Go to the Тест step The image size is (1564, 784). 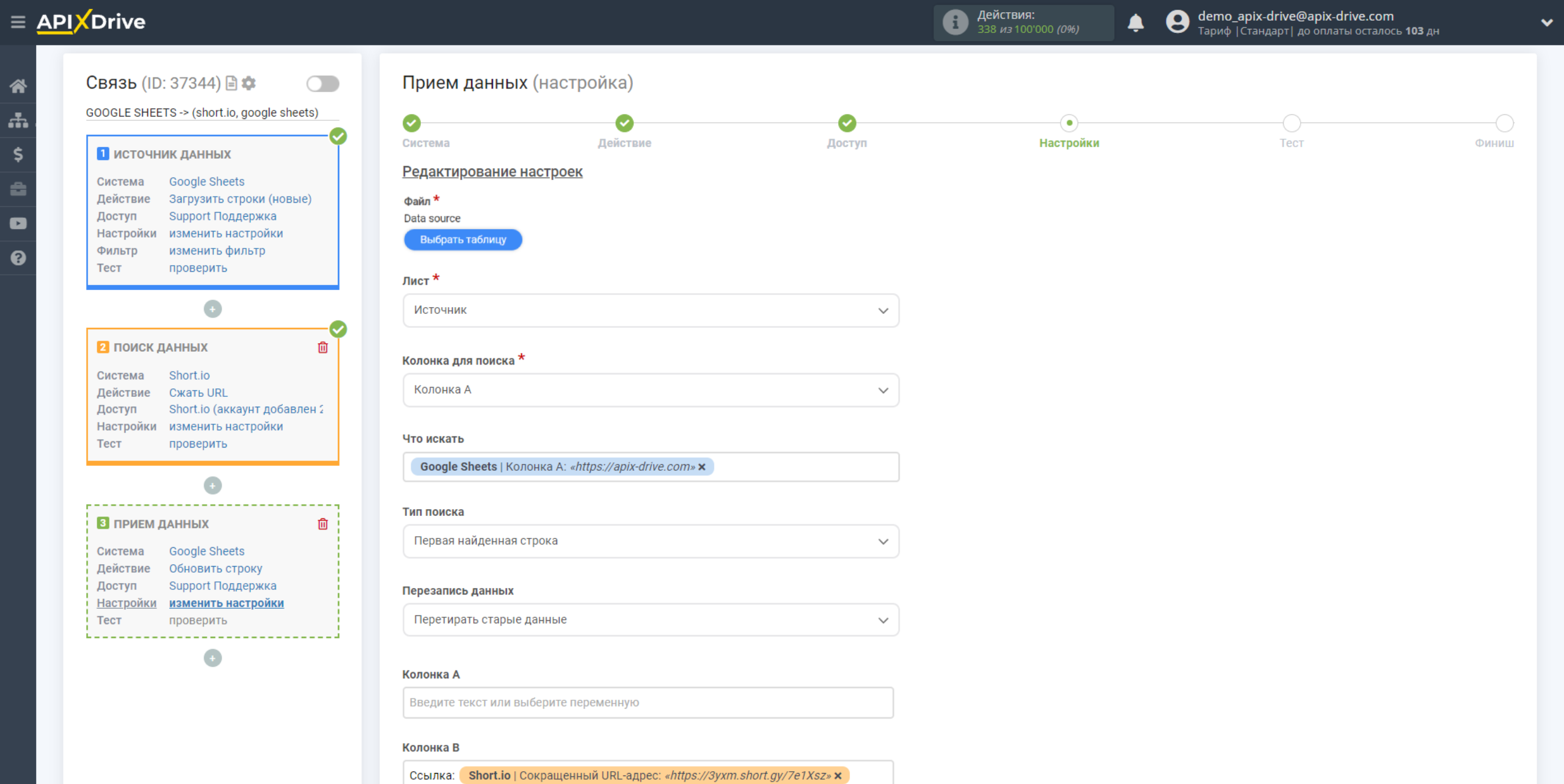click(x=1292, y=123)
